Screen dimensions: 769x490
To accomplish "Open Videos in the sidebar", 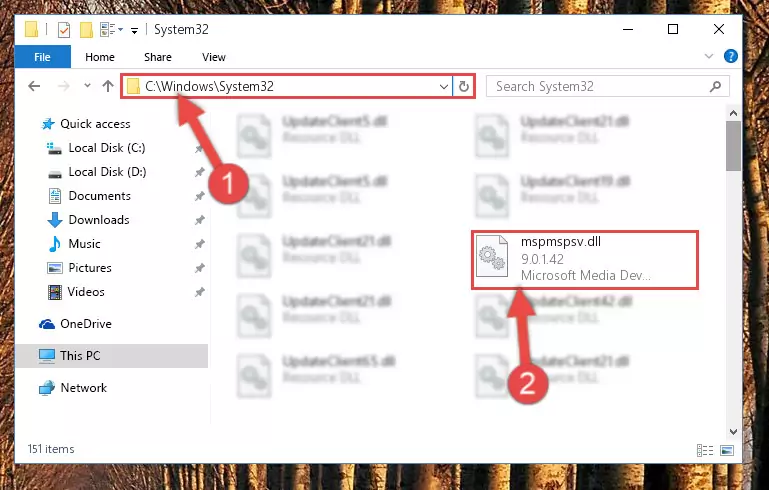I will coord(86,292).
